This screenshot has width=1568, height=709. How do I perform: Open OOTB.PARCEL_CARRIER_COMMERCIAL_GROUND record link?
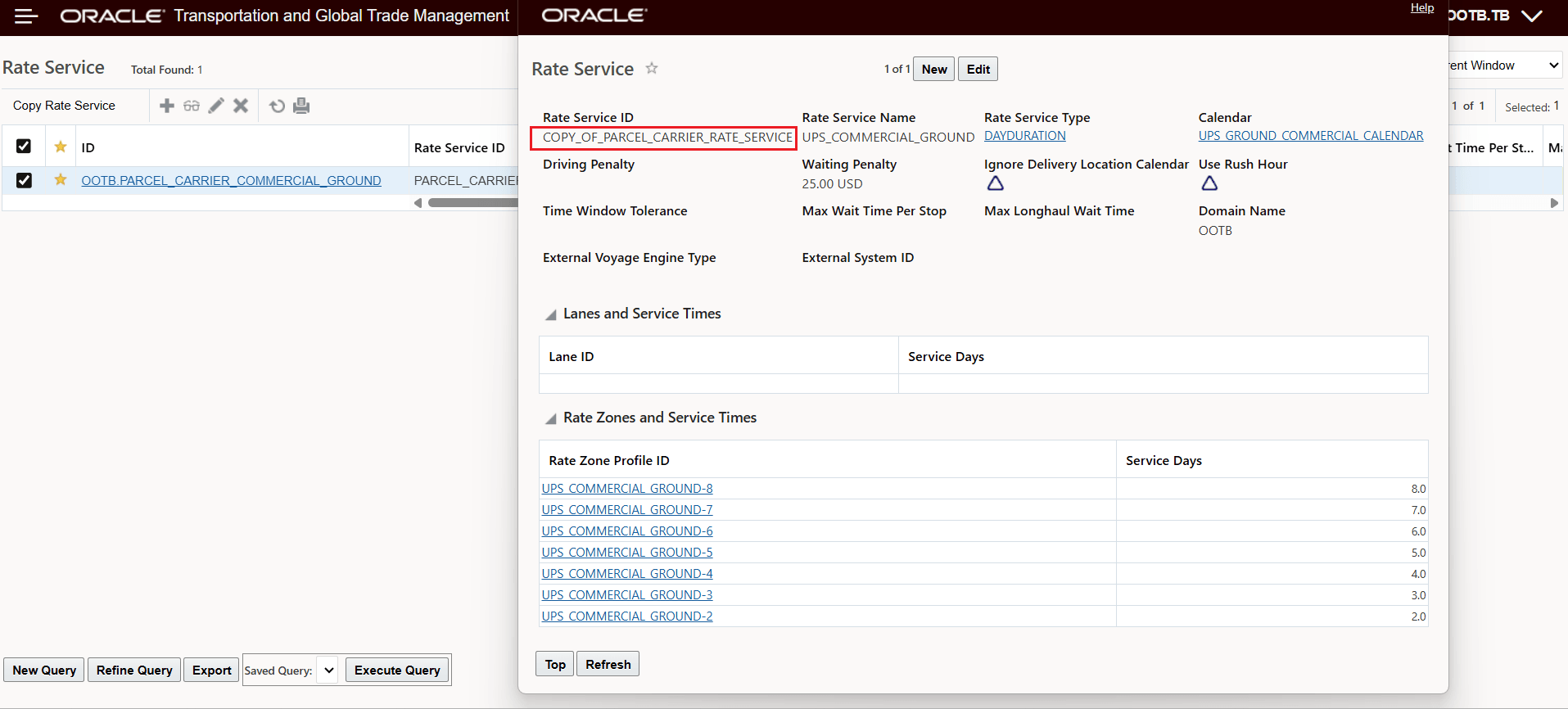232,180
